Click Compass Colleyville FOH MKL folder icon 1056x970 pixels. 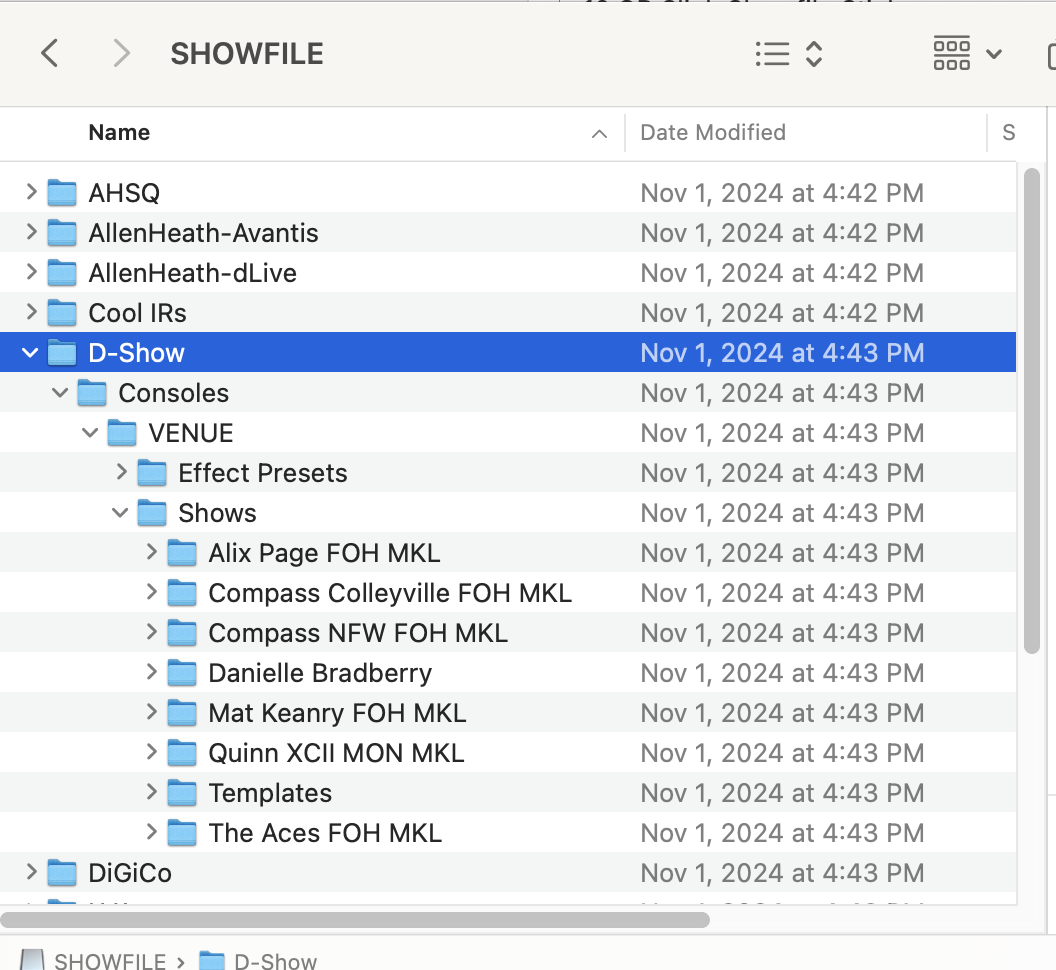tap(182, 593)
